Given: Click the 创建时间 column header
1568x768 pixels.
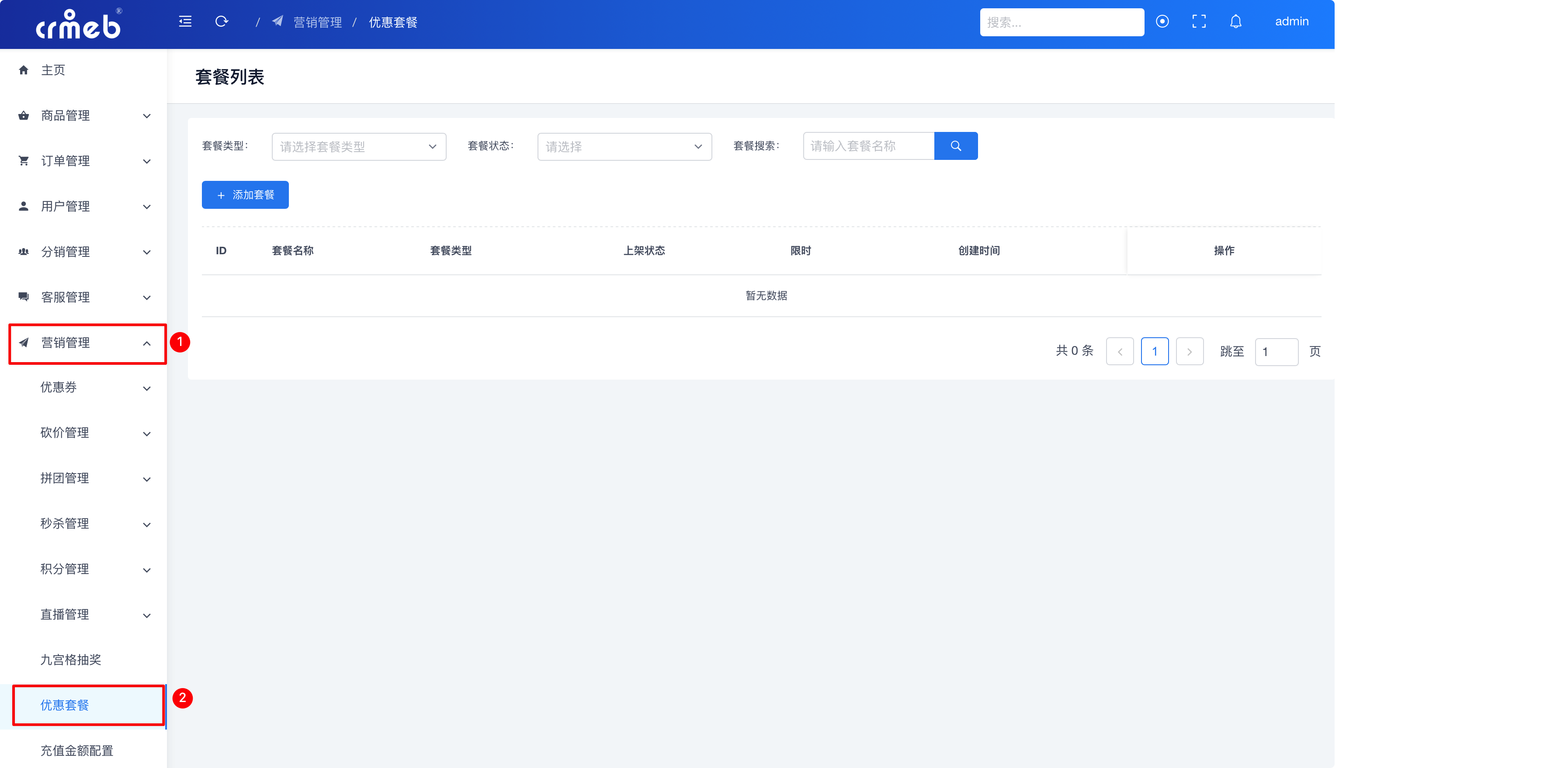Looking at the screenshot, I should tap(979, 251).
